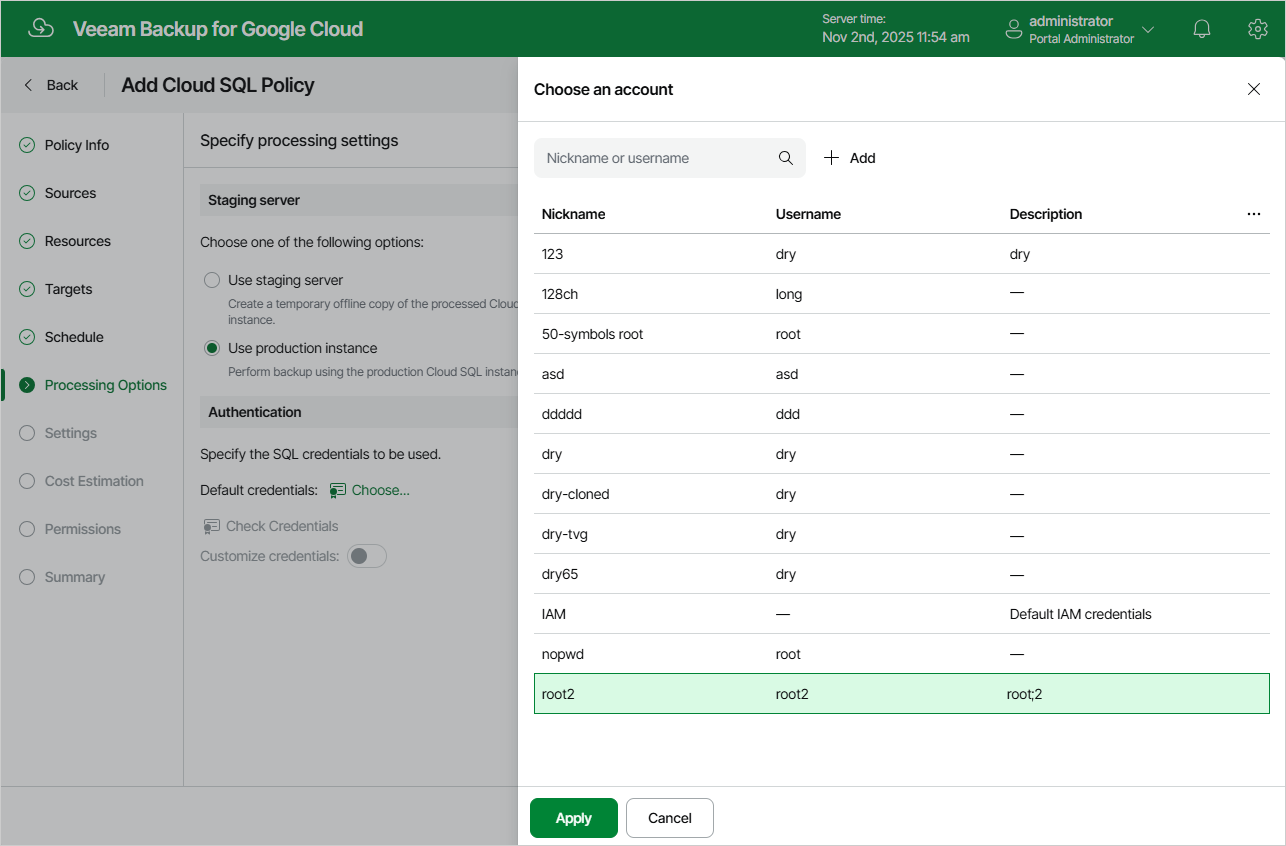
Task: Click the Resources completed checkmark icon
Action: click(27, 241)
